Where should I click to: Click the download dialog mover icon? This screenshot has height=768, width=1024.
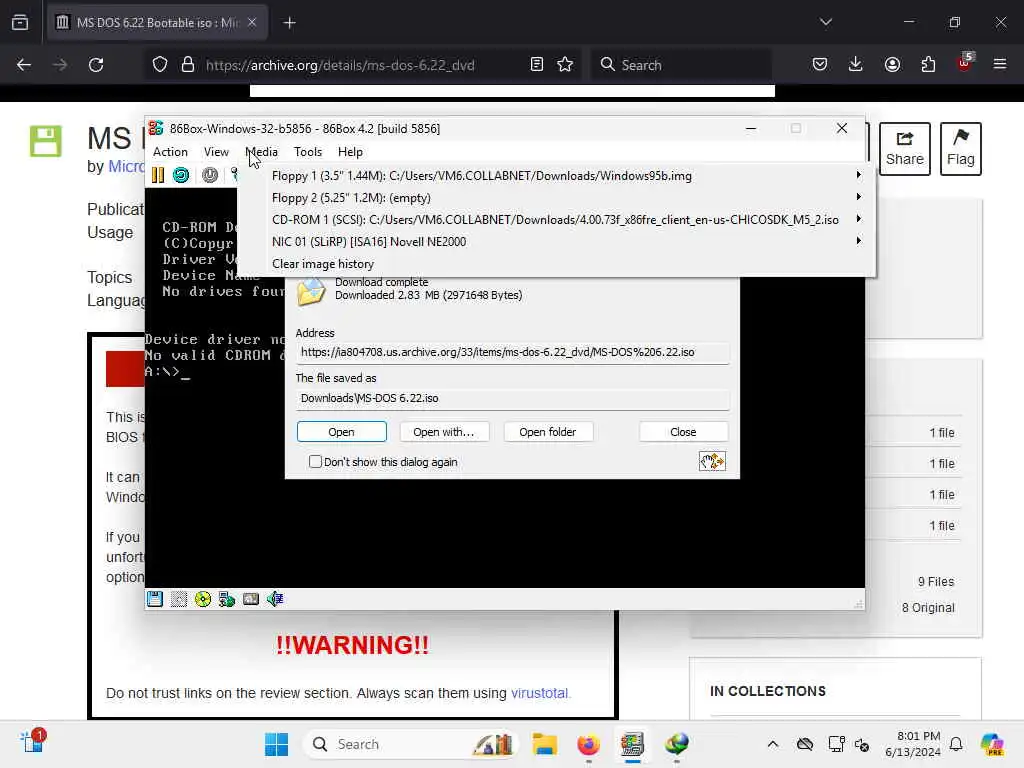[712, 462]
